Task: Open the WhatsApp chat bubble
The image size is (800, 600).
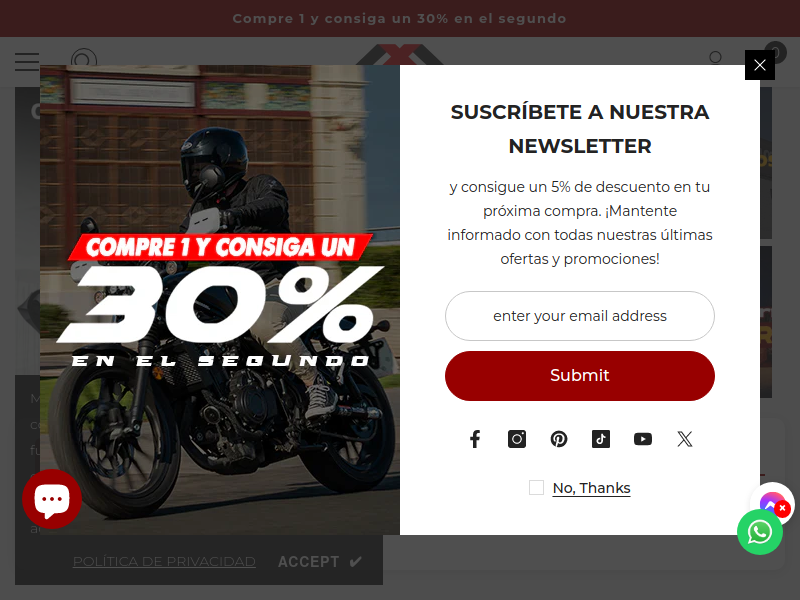Action: pyautogui.click(x=760, y=532)
